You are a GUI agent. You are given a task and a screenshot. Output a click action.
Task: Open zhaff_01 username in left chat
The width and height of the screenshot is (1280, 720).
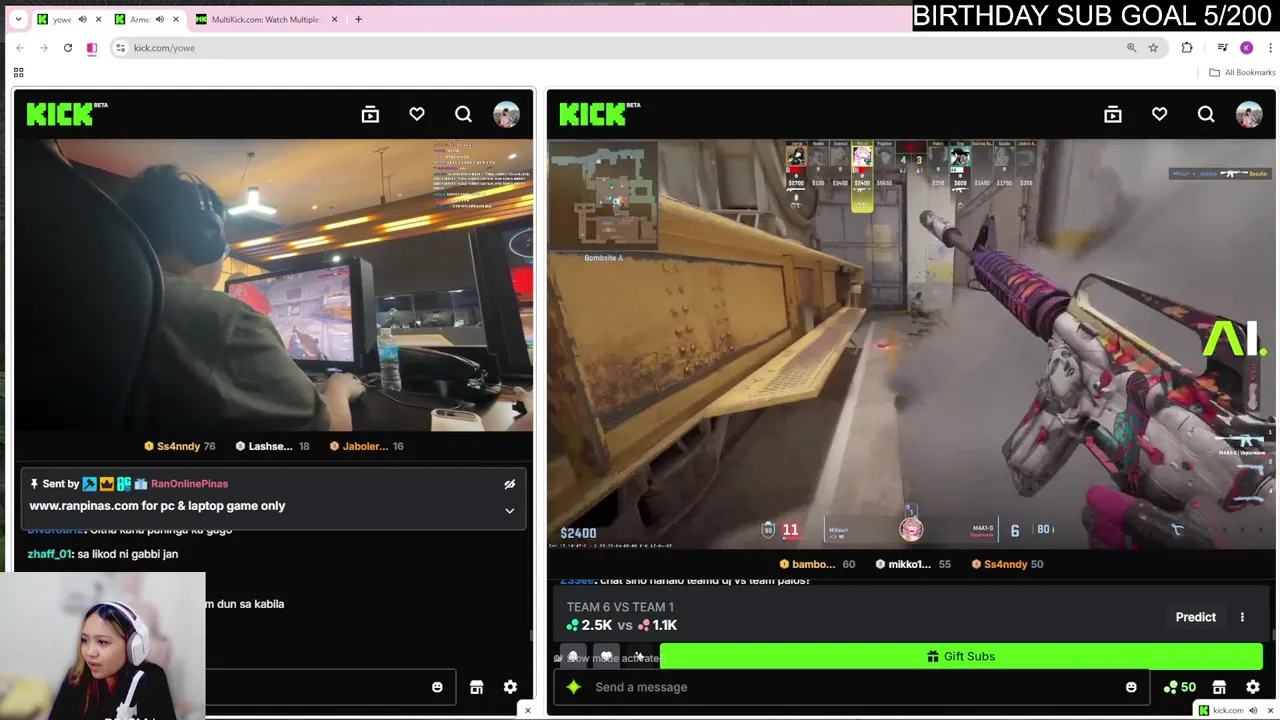click(50, 554)
